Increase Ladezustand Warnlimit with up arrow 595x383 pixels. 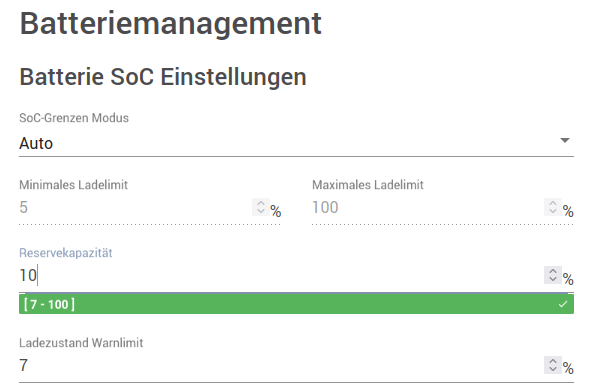coord(553,361)
